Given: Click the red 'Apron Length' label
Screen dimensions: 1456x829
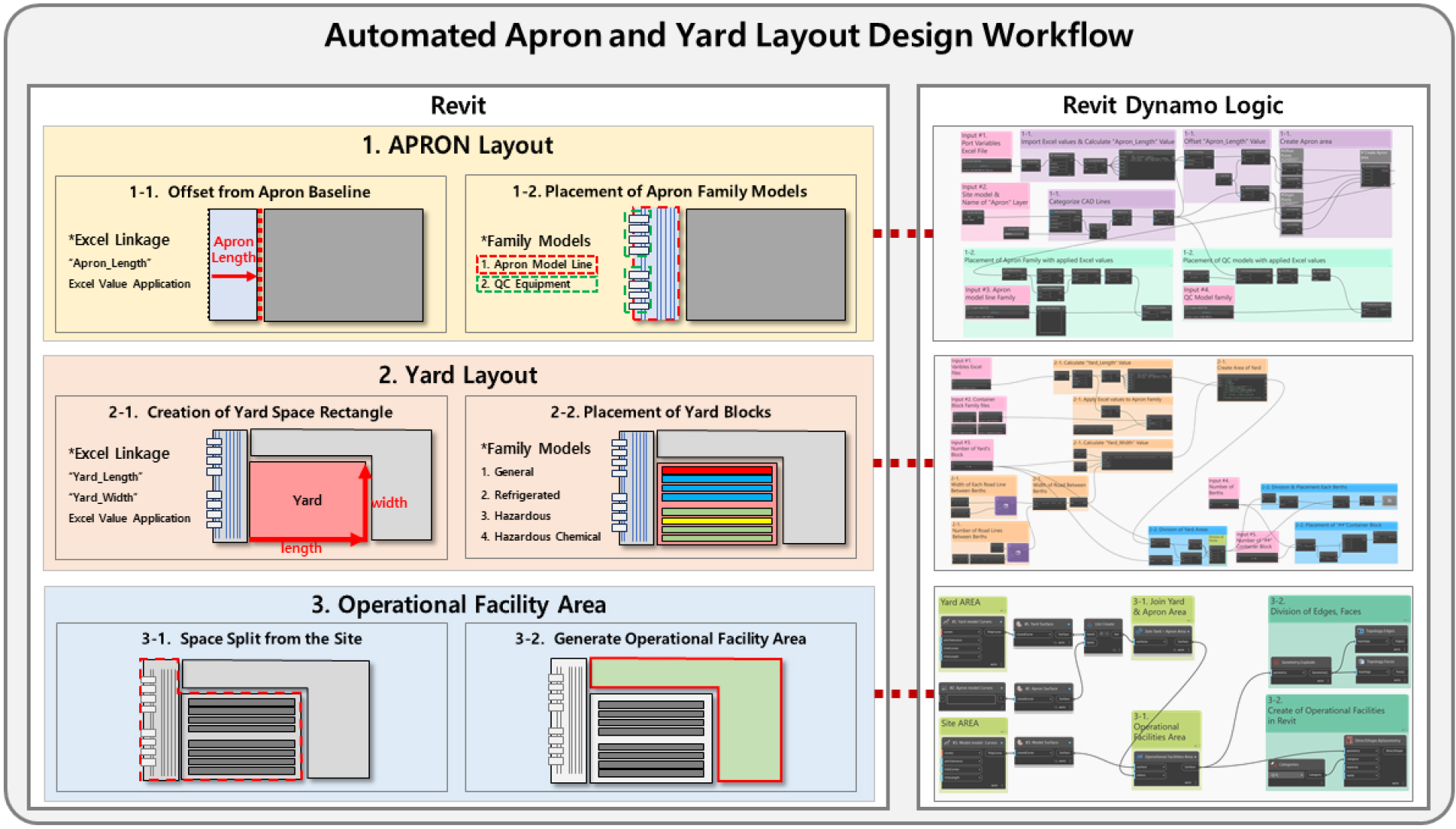Looking at the screenshot, I should click(x=233, y=249).
